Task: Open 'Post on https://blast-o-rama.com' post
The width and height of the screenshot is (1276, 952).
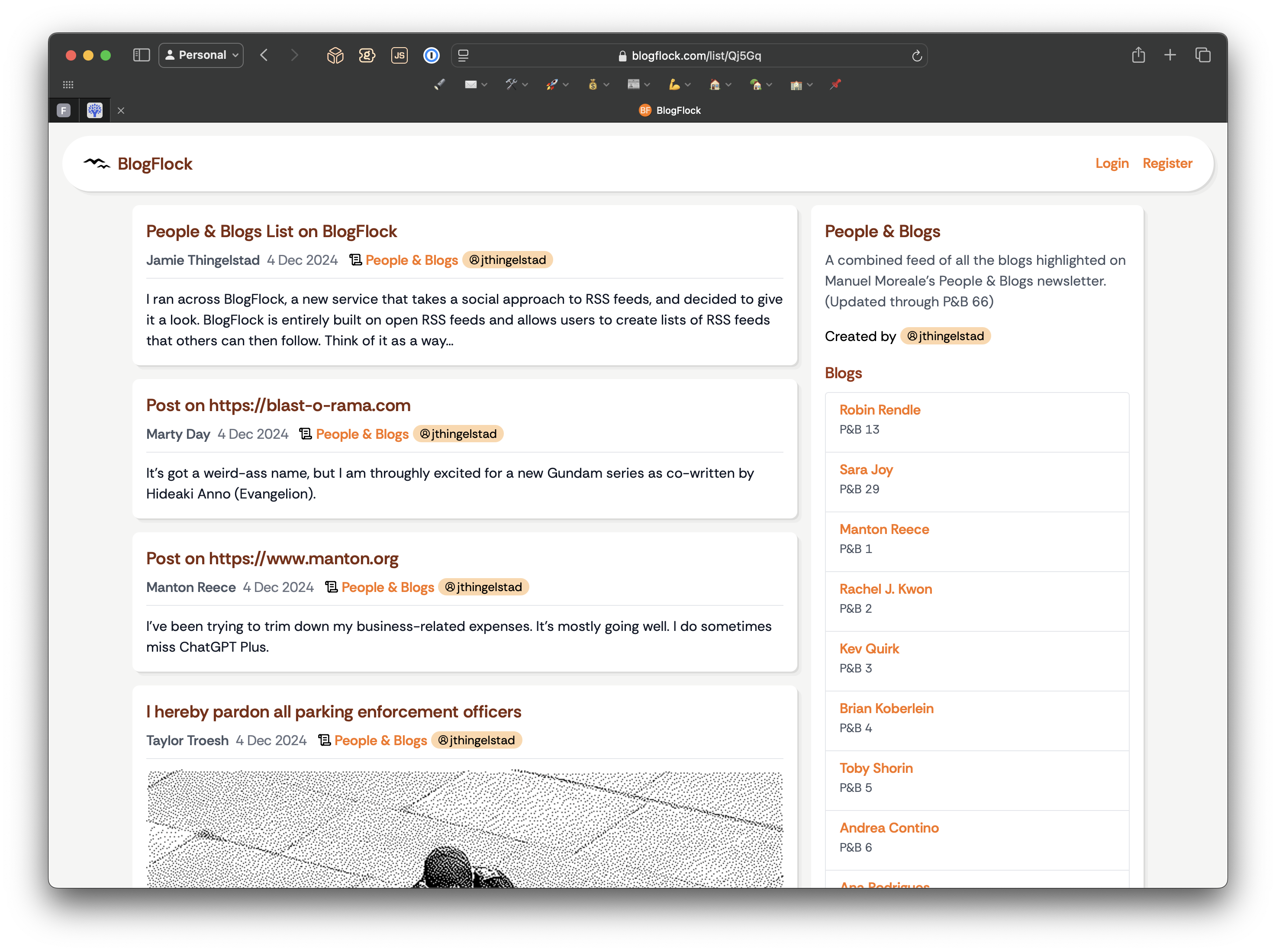Action: 278,405
